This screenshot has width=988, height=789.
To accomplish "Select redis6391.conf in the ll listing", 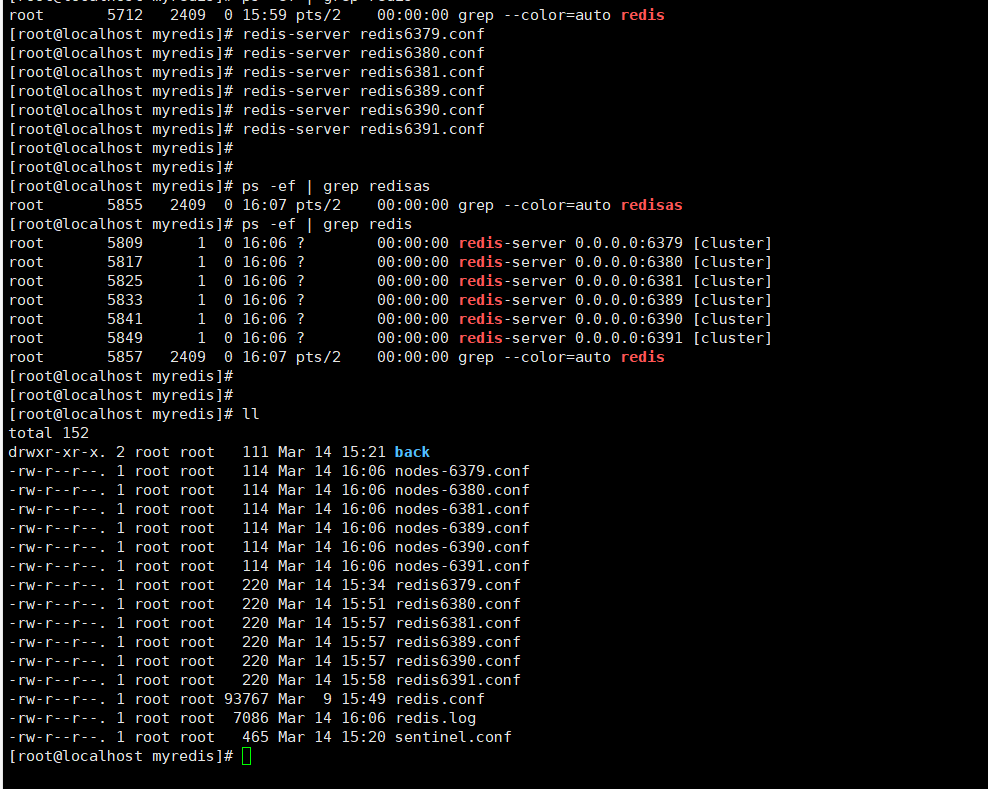I will (457, 680).
